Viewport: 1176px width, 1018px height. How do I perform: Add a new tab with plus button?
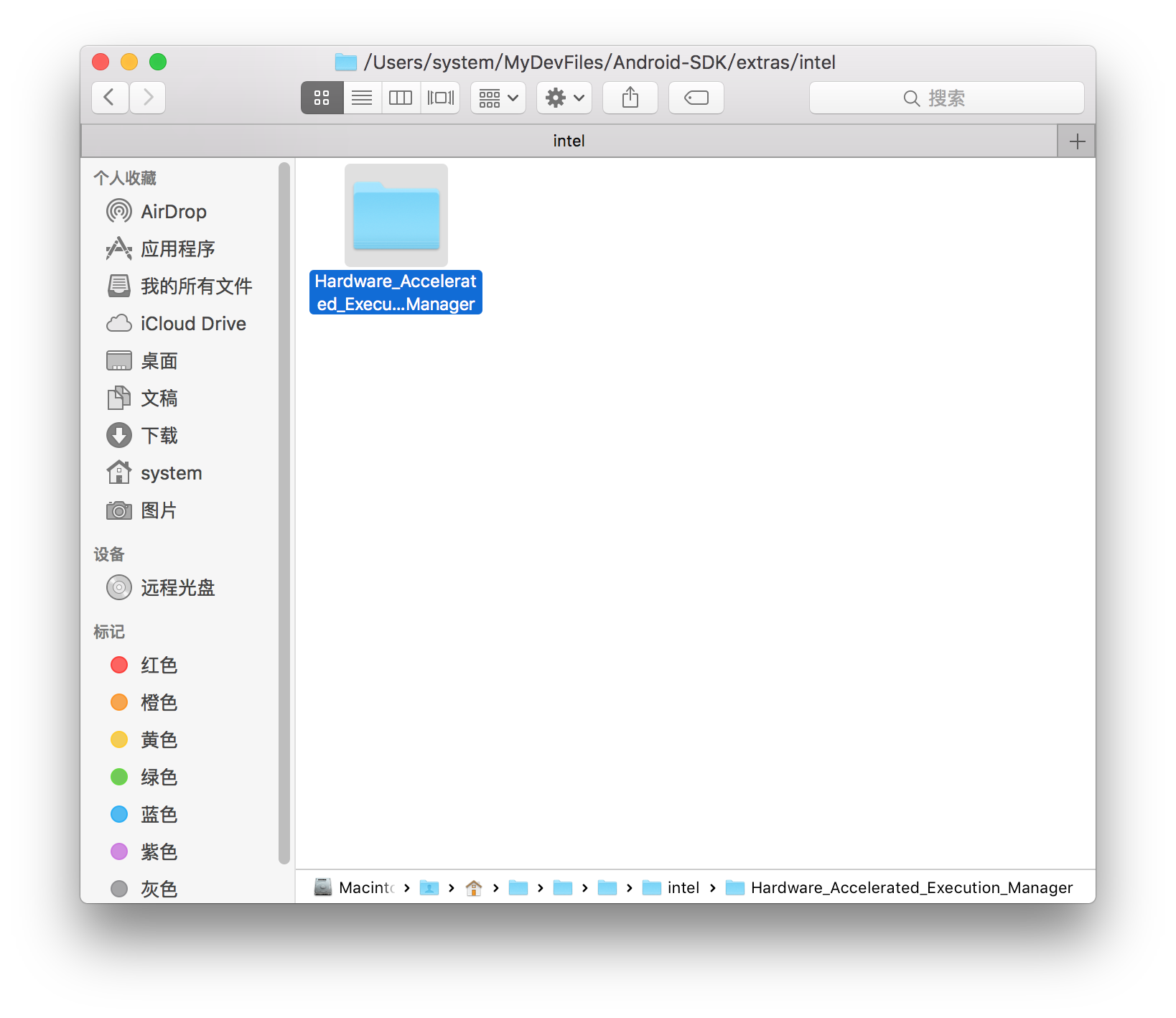click(x=1076, y=141)
